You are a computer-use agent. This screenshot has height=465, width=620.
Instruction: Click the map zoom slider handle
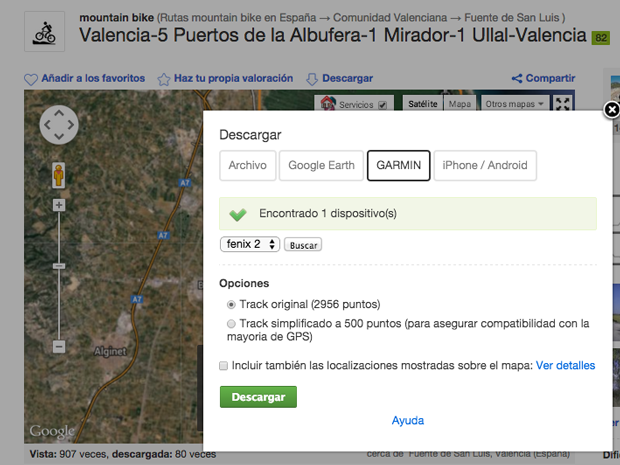(x=59, y=266)
